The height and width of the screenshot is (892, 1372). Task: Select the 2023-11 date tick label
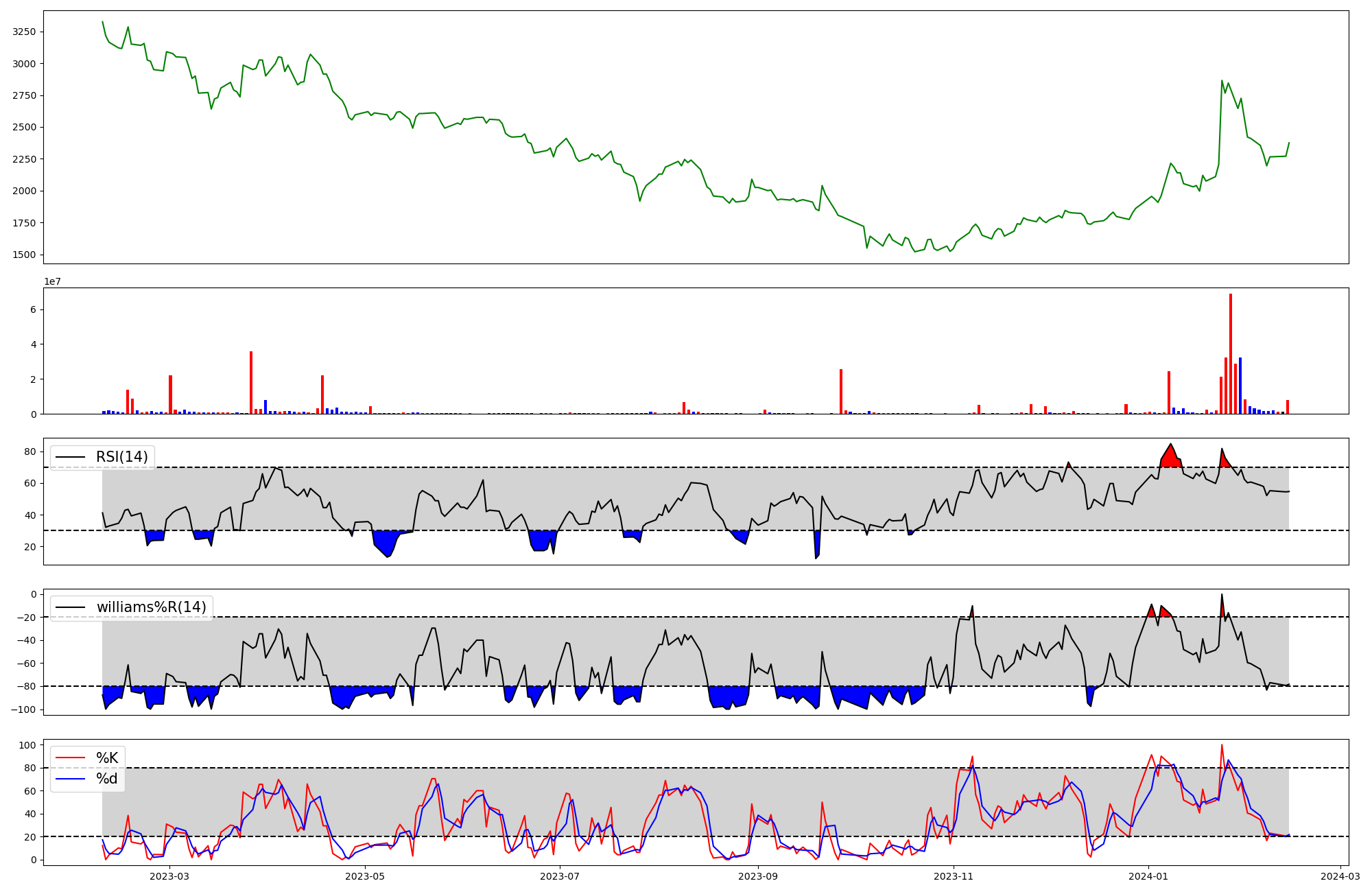point(954,876)
